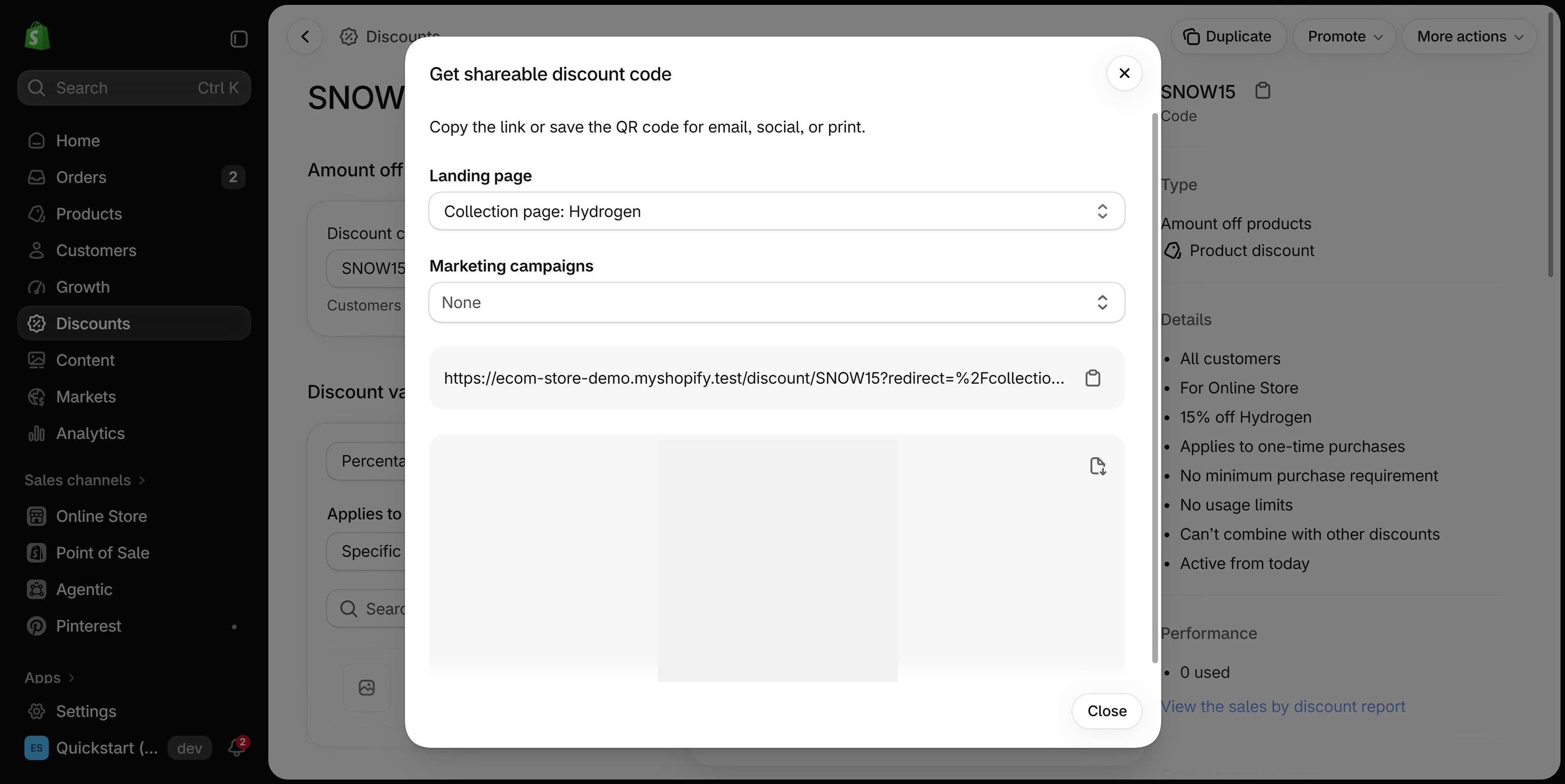The image size is (1565, 784).
Task: Collapse the sidebar with the panel icon
Action: 239,39
